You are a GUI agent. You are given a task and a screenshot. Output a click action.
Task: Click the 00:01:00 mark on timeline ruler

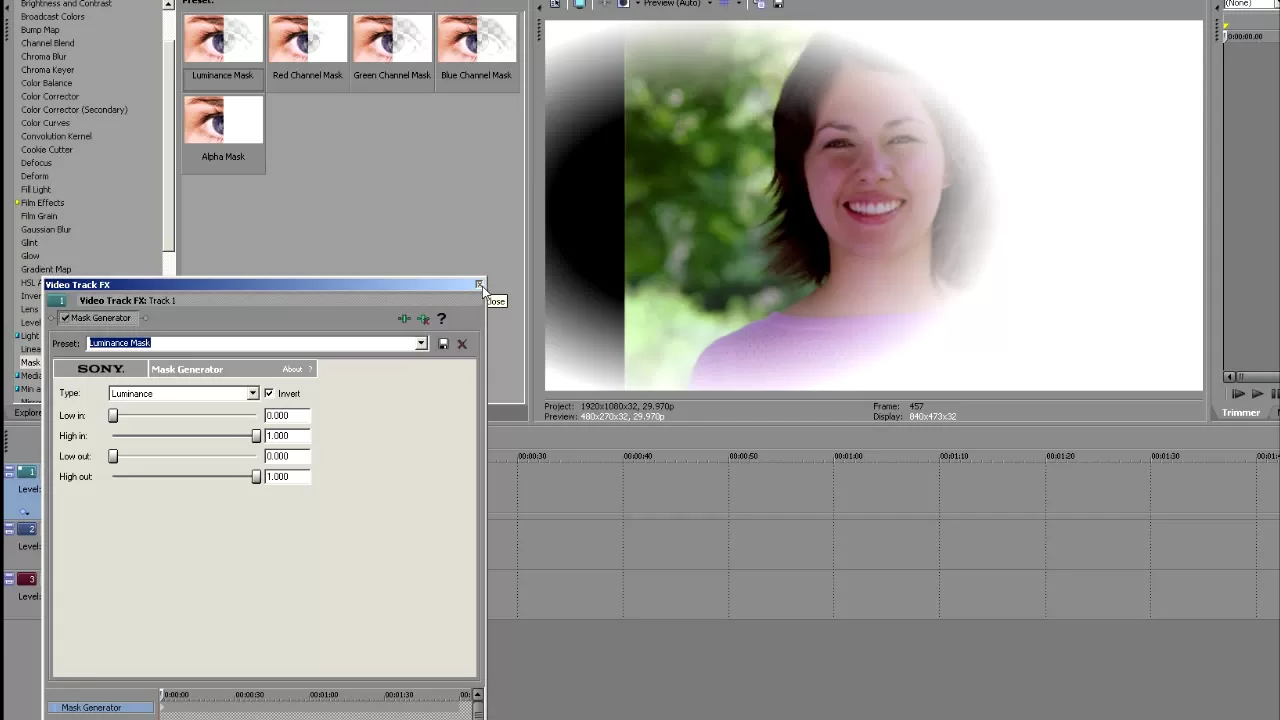point(848,456)
